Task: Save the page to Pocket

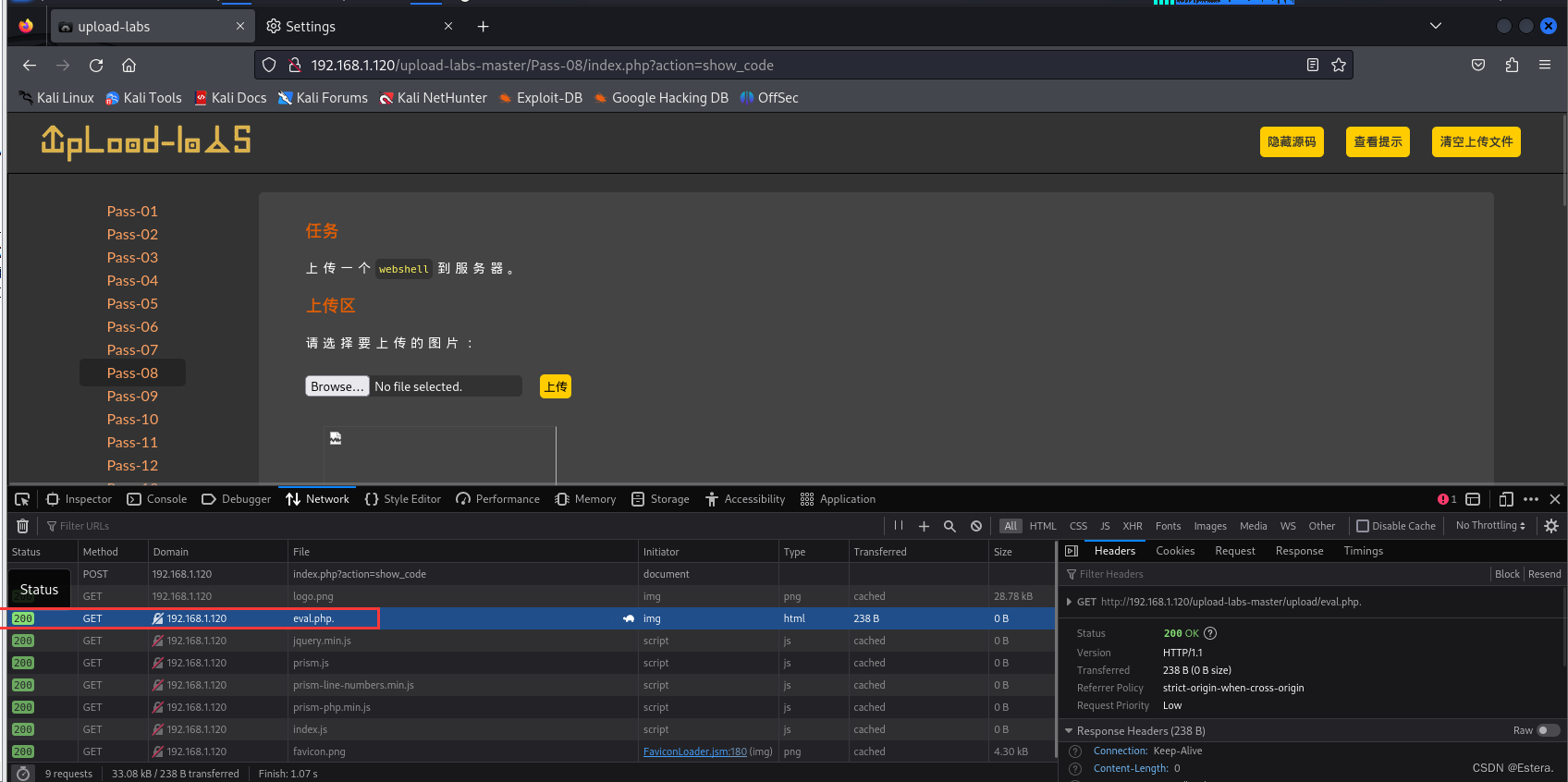Action: coord(1478,65)
